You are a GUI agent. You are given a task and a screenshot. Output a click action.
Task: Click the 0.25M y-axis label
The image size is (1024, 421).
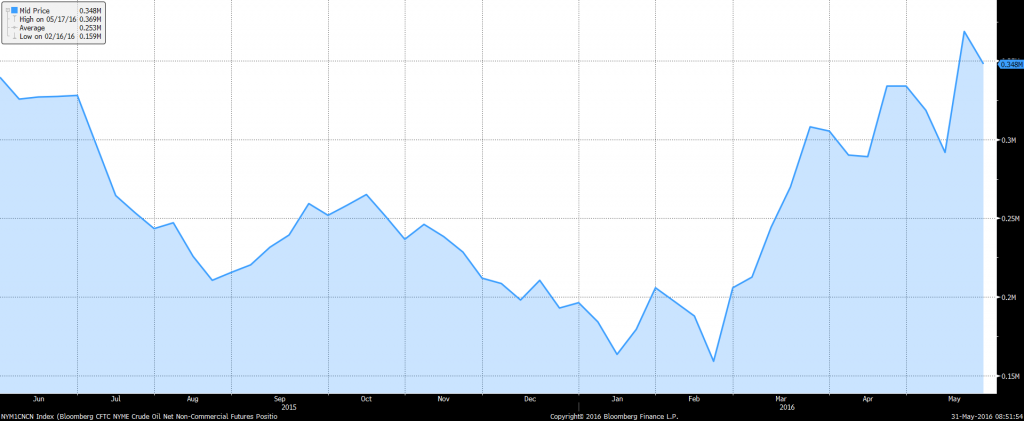tap(1008, 219)
